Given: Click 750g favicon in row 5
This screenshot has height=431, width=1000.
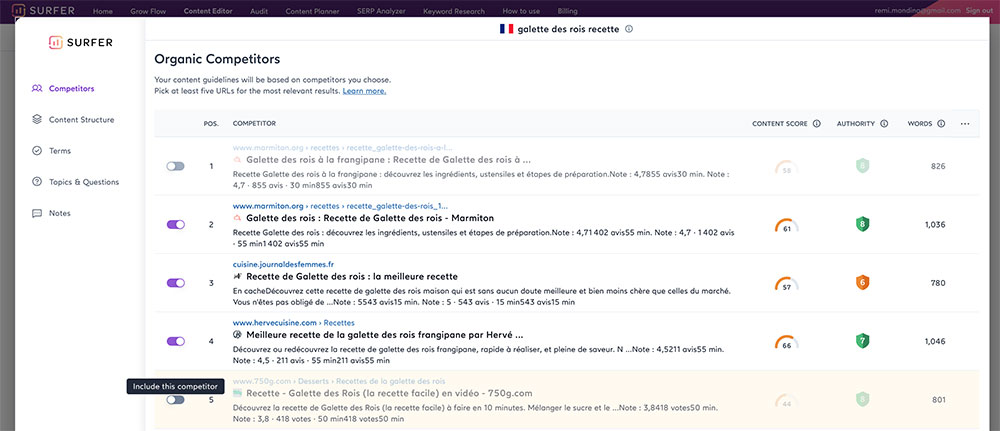Looking at the screenshot, I should [x=237, y=393].
